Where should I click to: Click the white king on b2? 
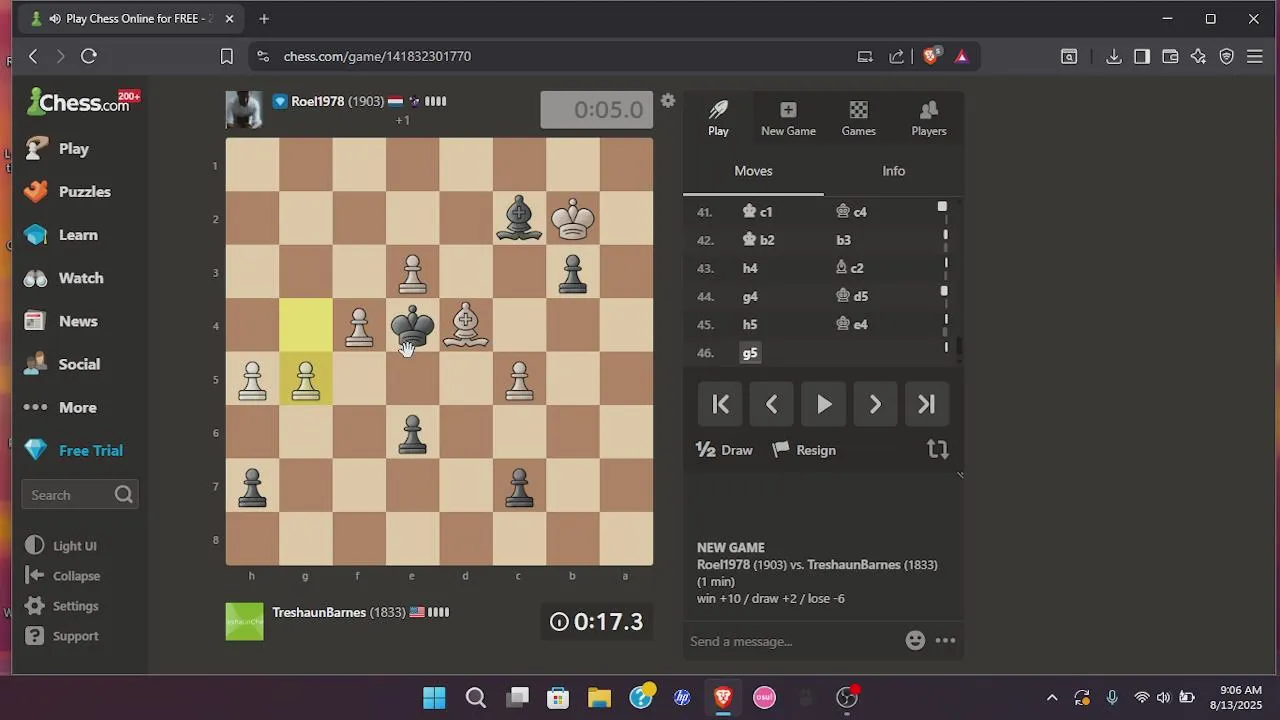click(573, 219)
